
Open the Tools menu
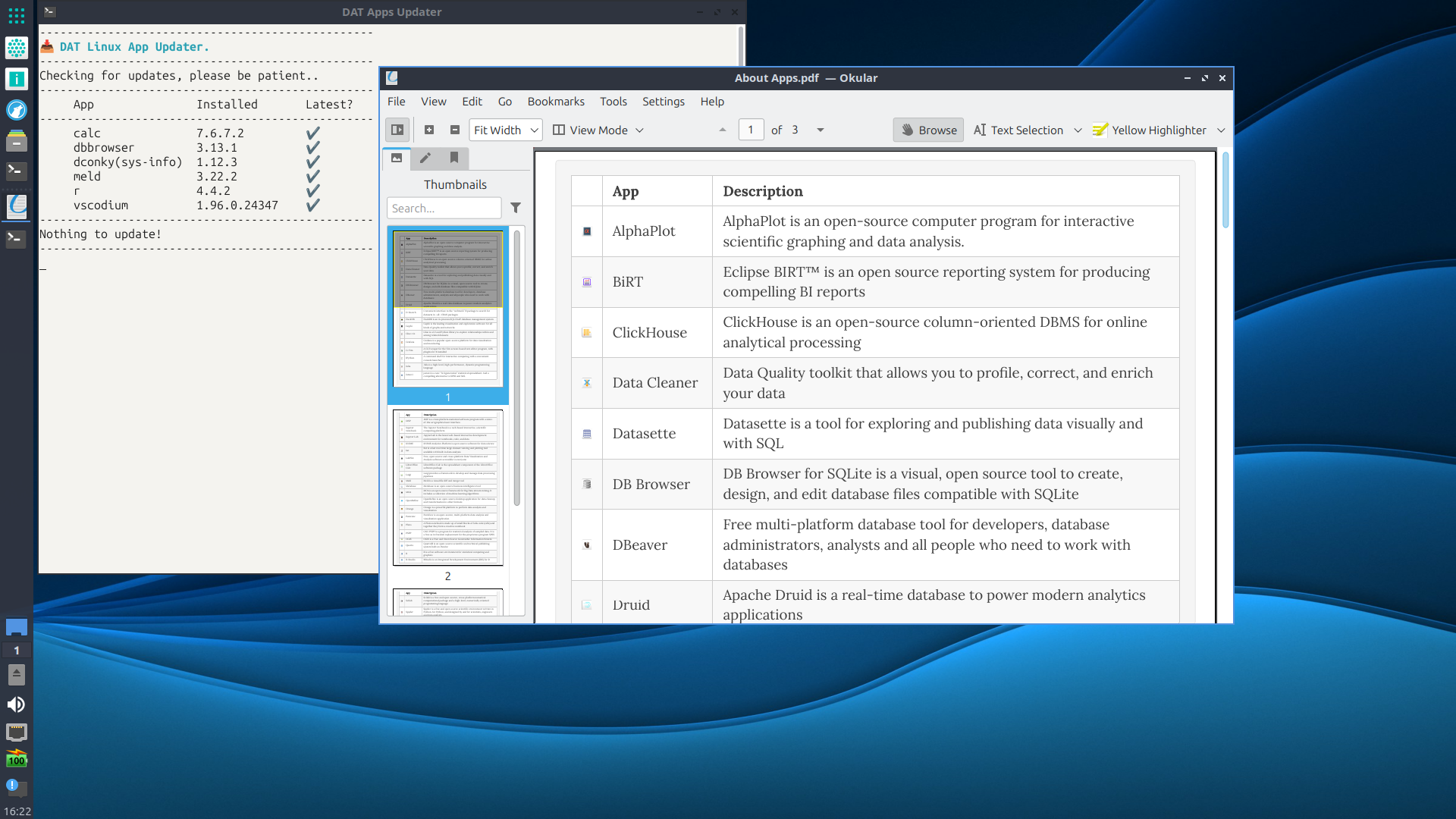pos(613,101)
